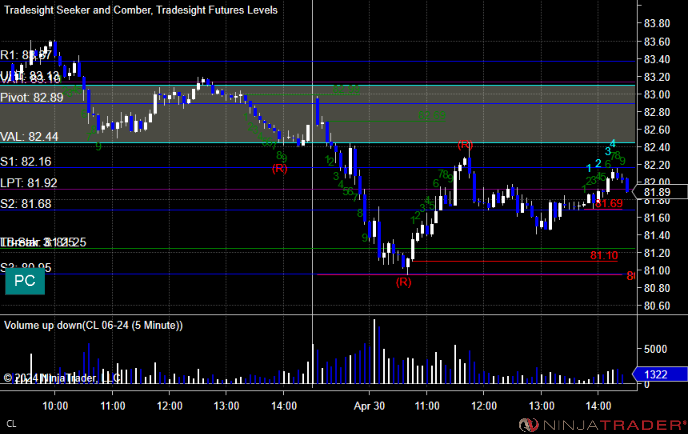Image resolution: width=688 pixels, height=434 pixels.
Task: Click the S1: 82.16 level label
Action: [26, 161]
